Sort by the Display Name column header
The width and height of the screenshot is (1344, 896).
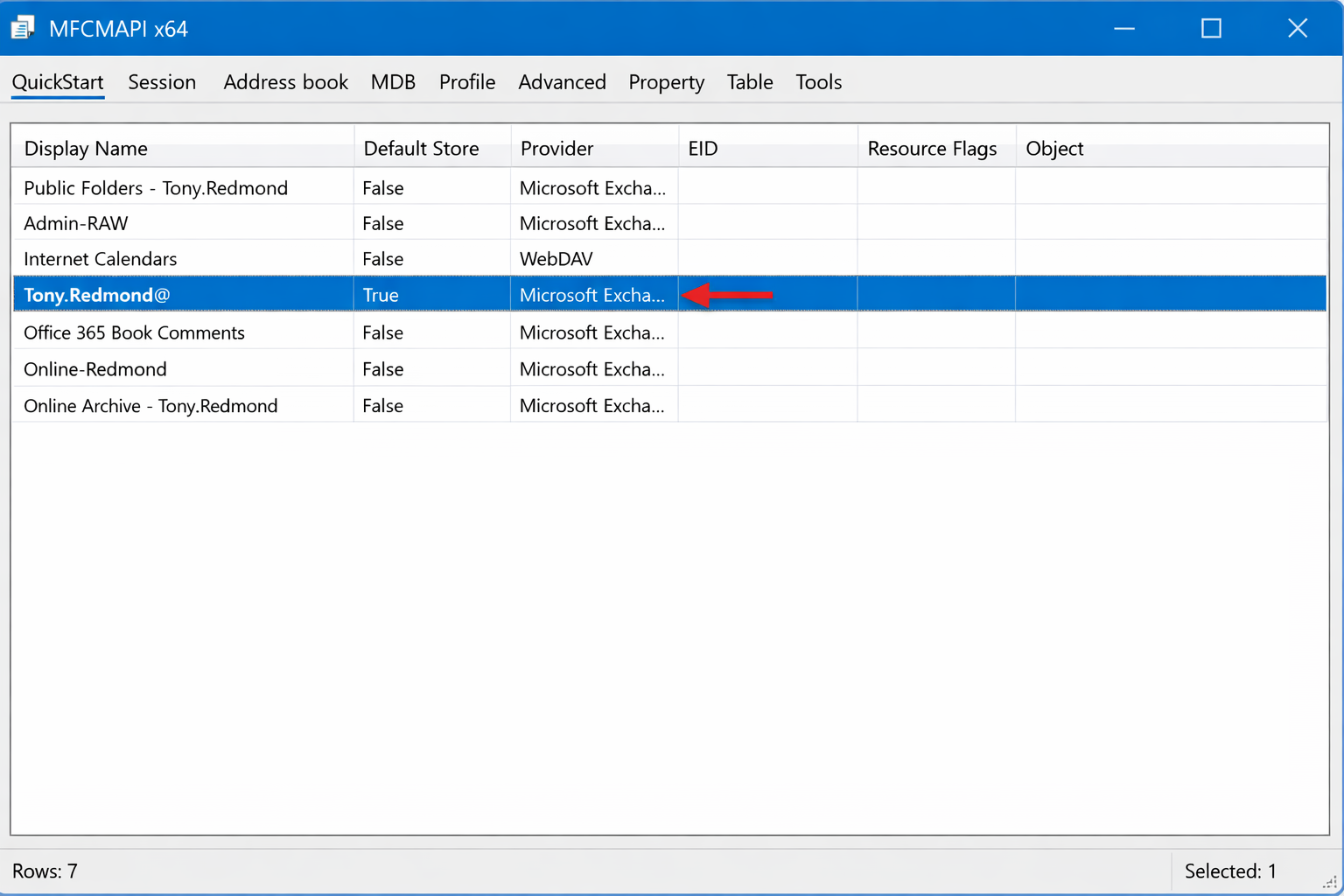(85, 148)
